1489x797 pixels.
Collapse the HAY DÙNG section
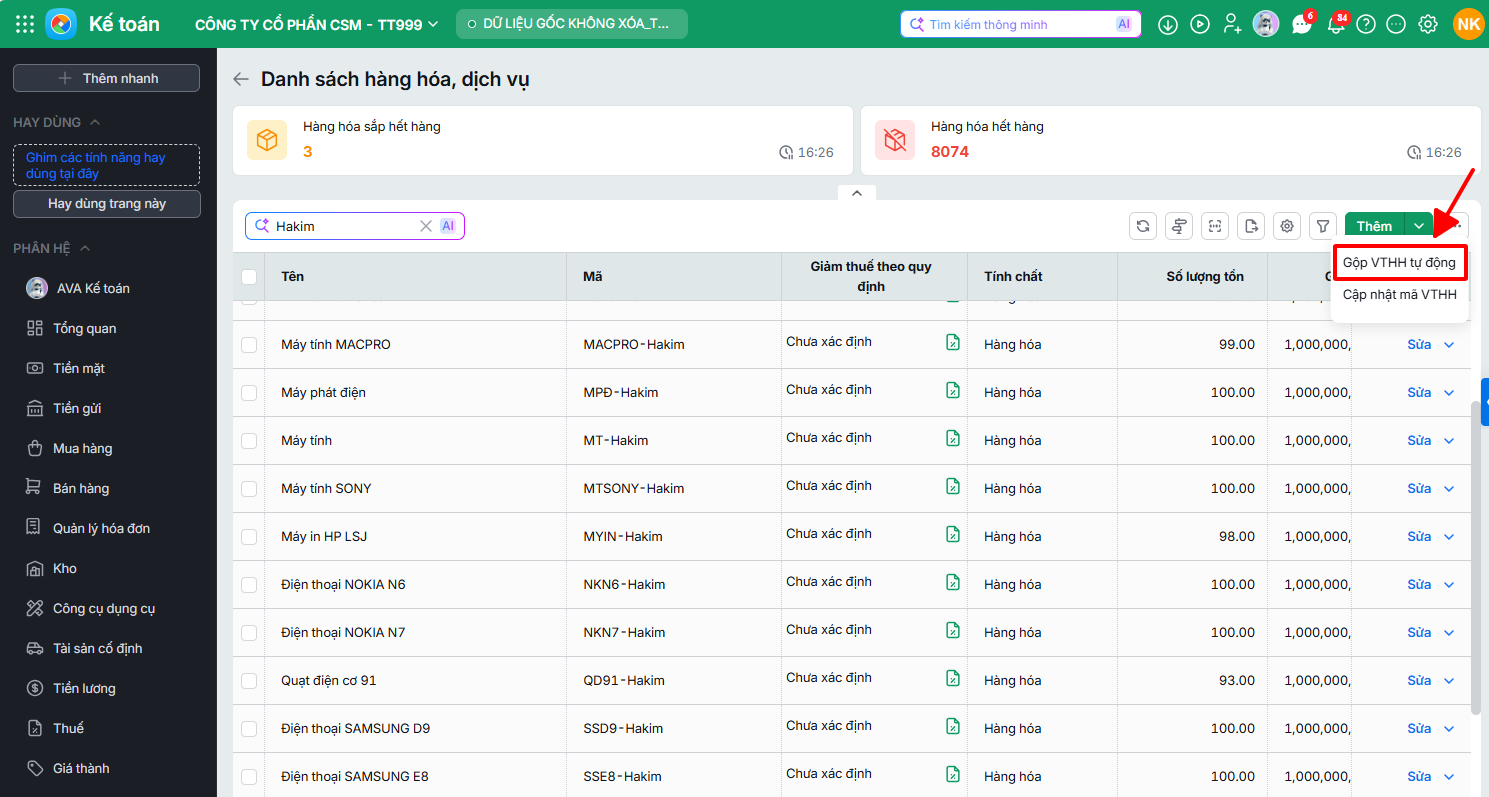(x=95, y=122)
